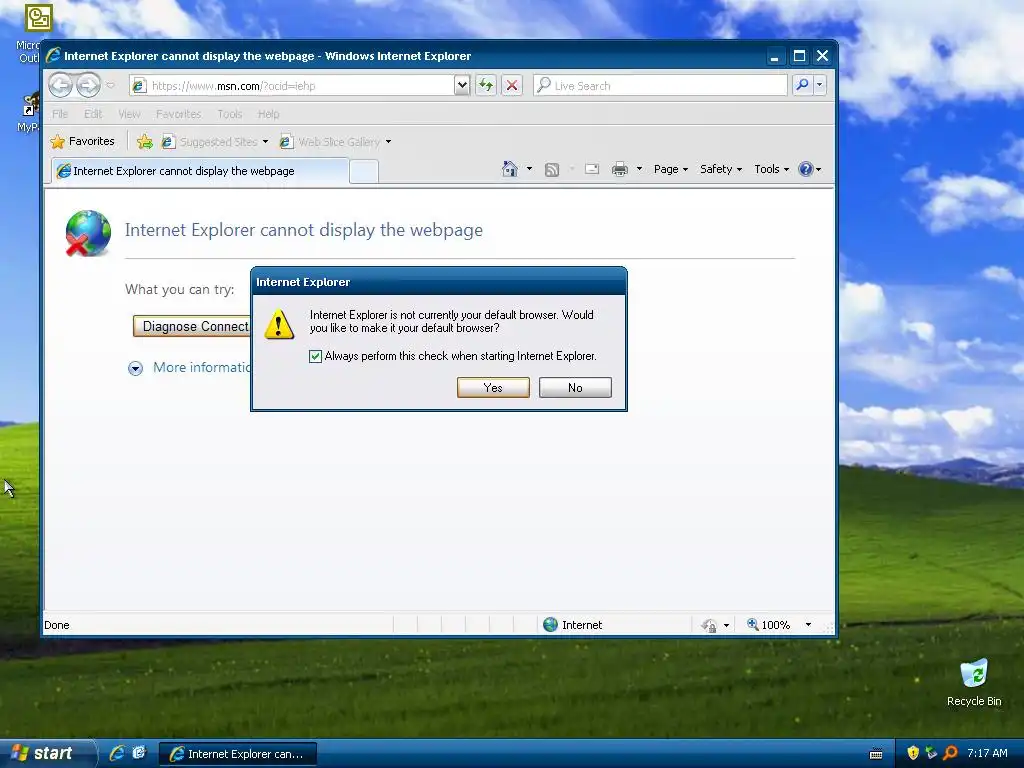Click the Read Mail envelope icon

click(x=592, y=169)
